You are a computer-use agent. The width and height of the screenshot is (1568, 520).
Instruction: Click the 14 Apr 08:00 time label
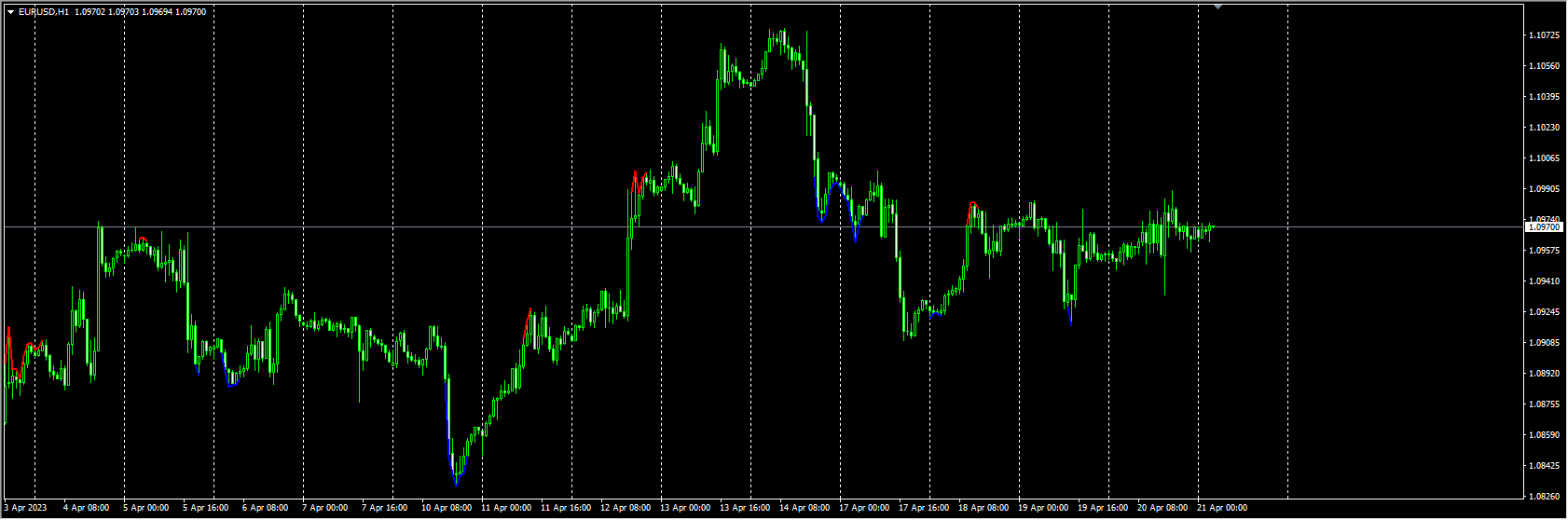[805, 508]
